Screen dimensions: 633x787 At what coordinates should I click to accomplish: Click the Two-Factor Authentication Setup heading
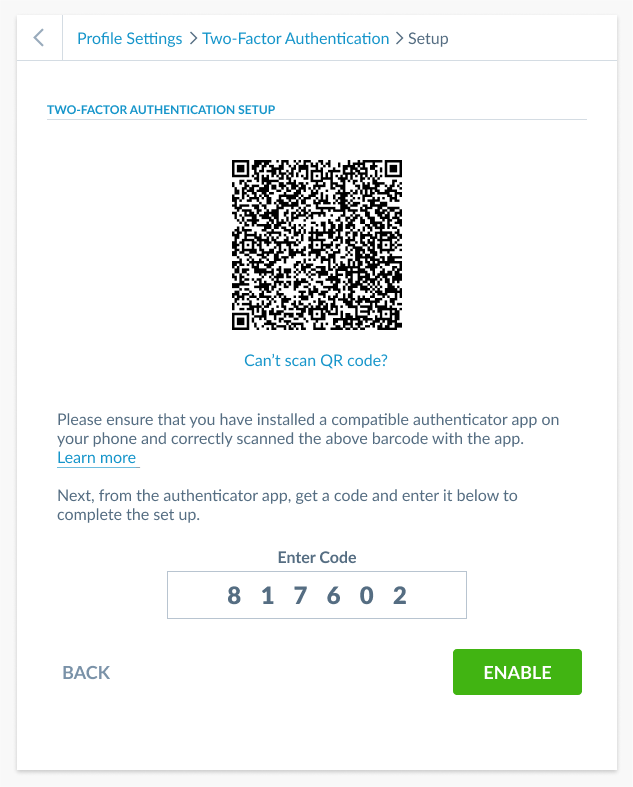[x=161, y=109]
